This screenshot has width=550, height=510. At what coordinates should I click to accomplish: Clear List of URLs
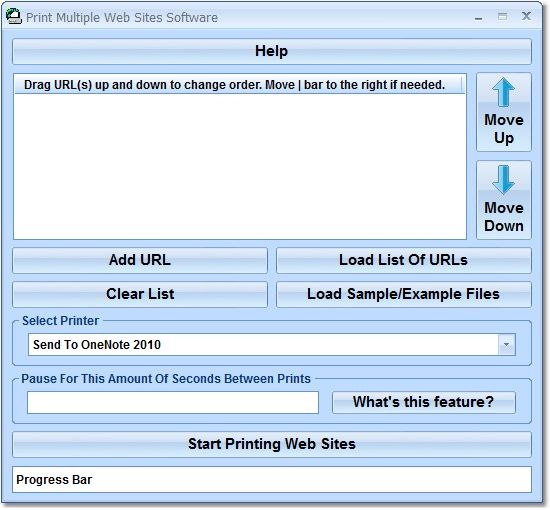pyautogui.click(x=140, y=294)
